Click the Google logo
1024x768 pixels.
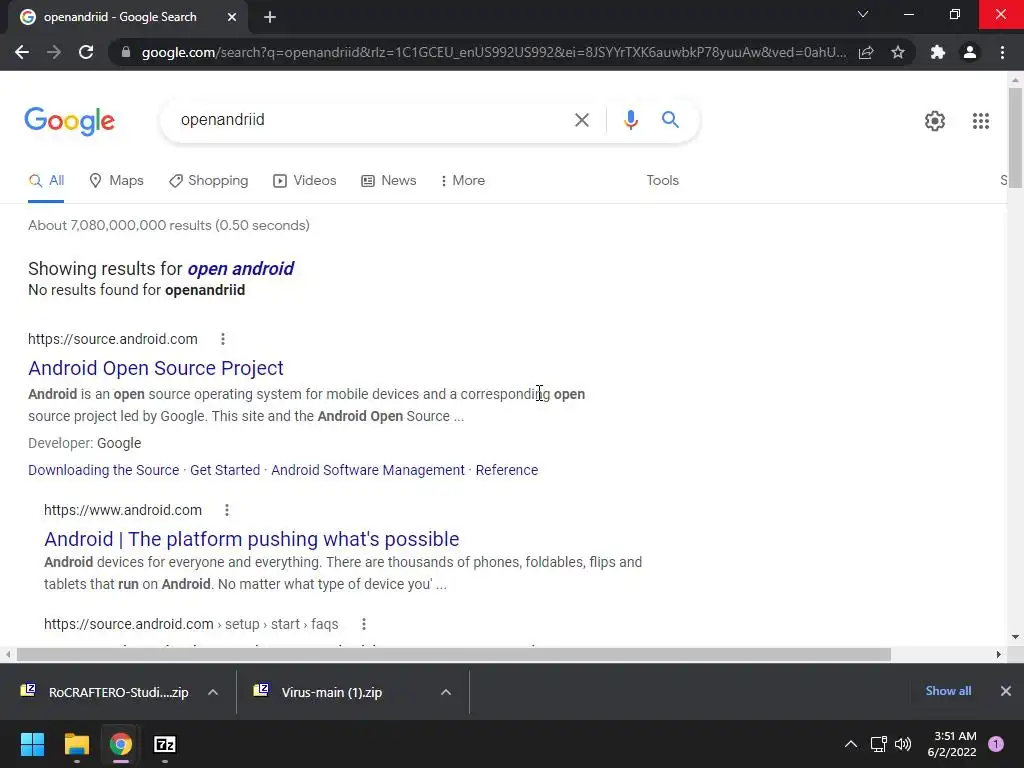pyautogui.click(x=69, y=121)
